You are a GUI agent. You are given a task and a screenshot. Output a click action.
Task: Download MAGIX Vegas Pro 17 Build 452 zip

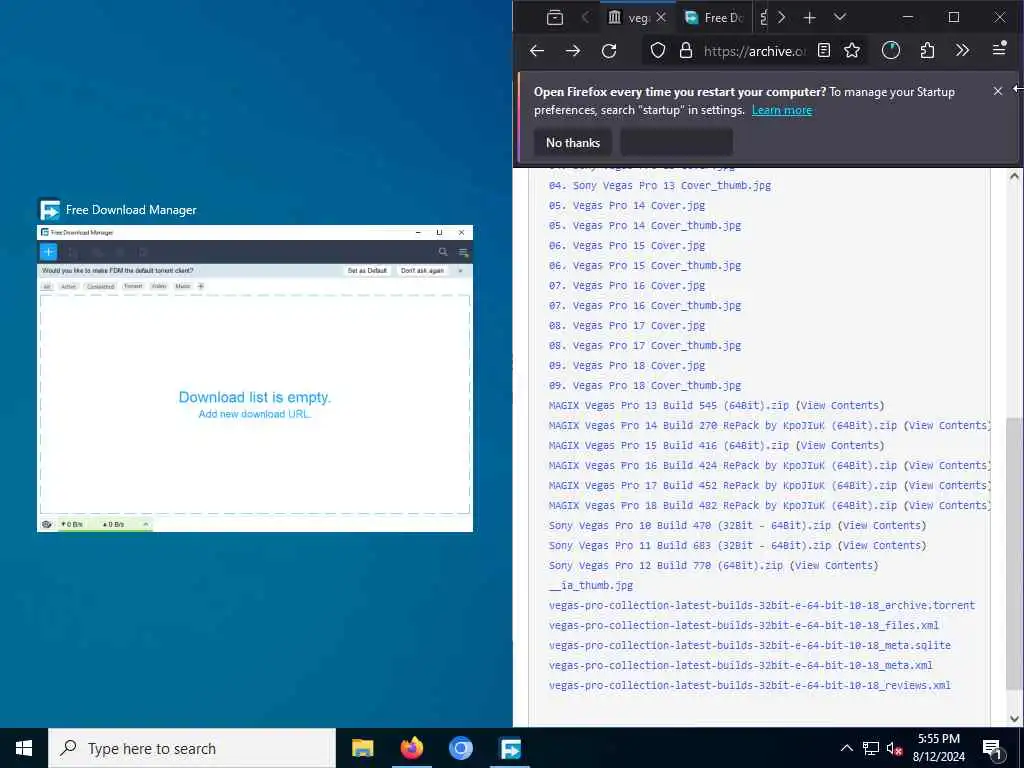pos(722,486)
